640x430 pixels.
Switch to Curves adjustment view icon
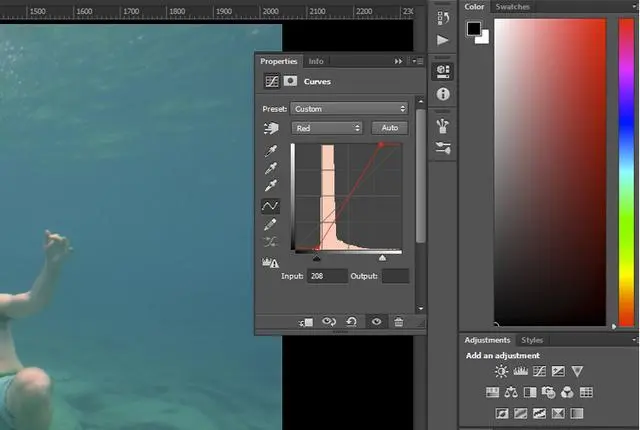(x=271, y=81)
